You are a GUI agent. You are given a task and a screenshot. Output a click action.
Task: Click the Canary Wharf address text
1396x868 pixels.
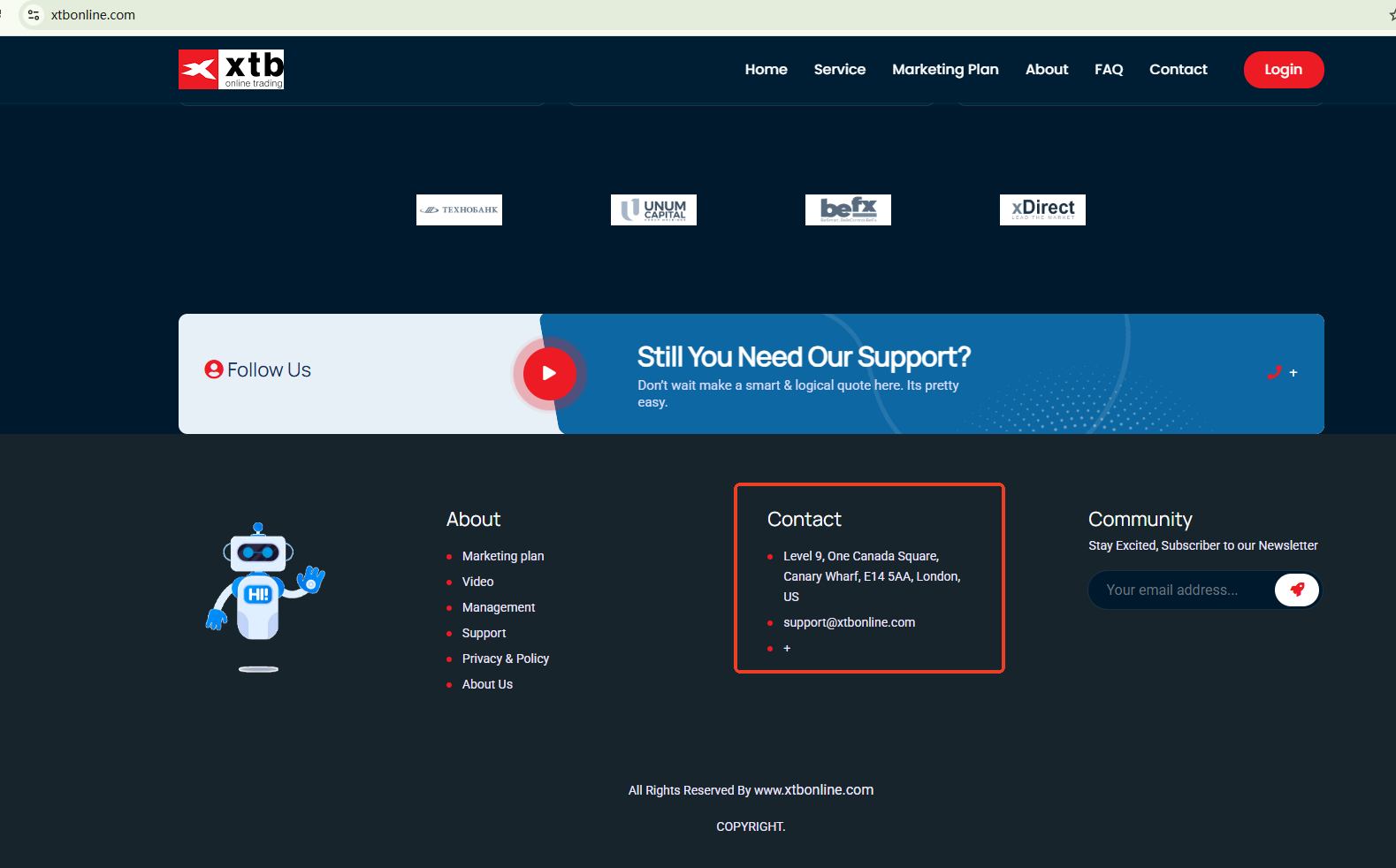click(872, 576)
